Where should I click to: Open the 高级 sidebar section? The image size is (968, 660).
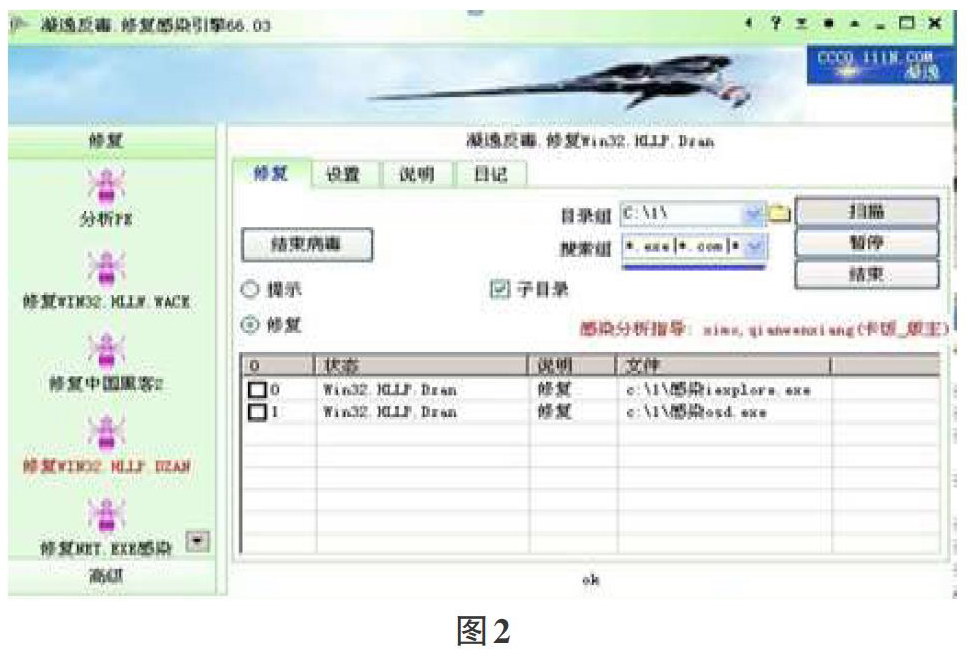pyautogui.click(x=111, y=576)
